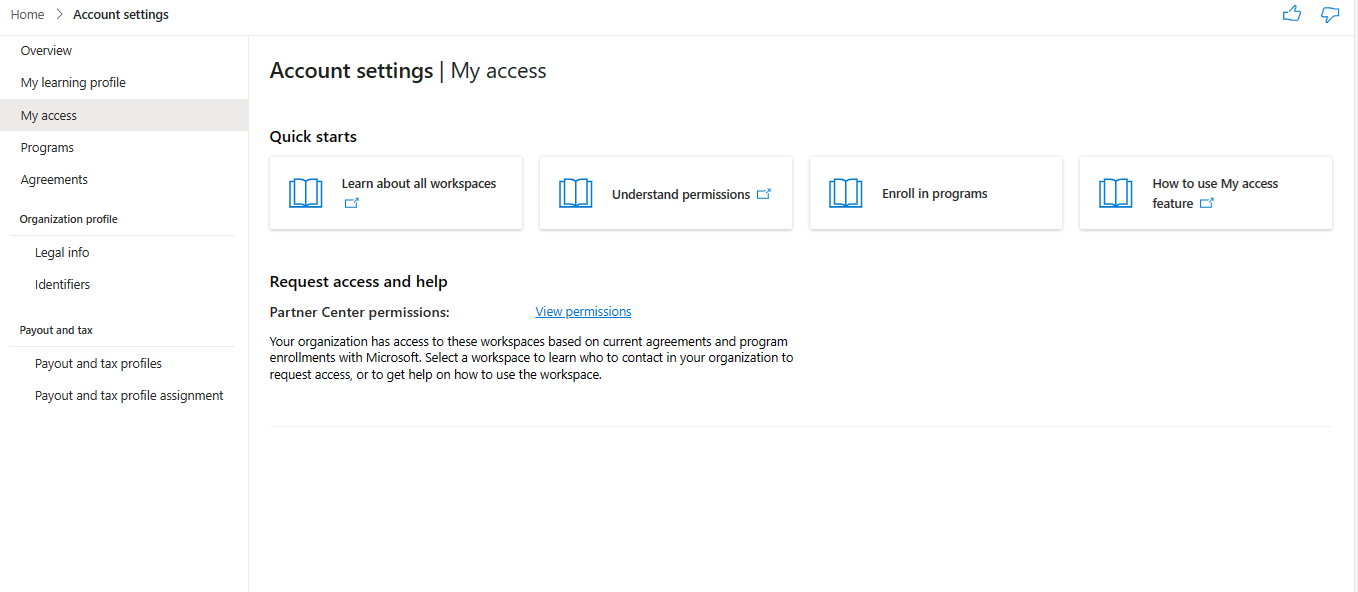Screen dimensions: 1358x592
Task: Click external link icon beside Understand permissions
Action: 764,194
